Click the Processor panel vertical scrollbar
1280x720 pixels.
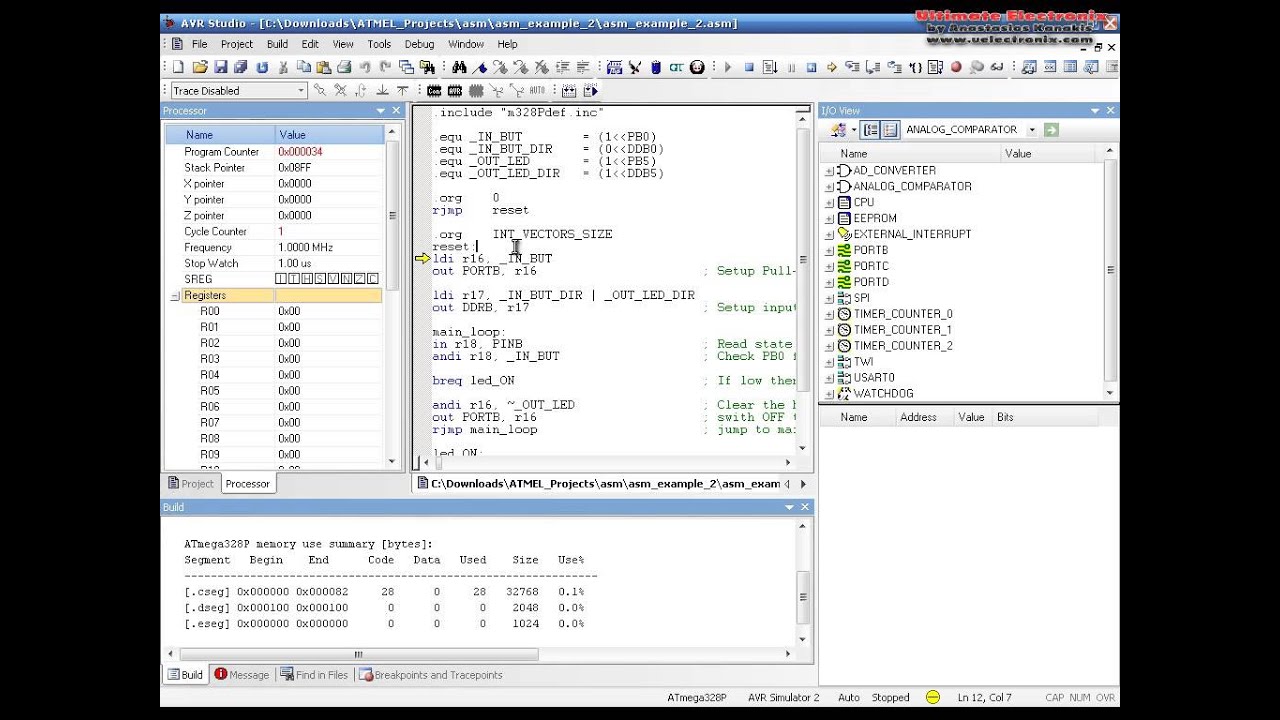tap(391, 216)
